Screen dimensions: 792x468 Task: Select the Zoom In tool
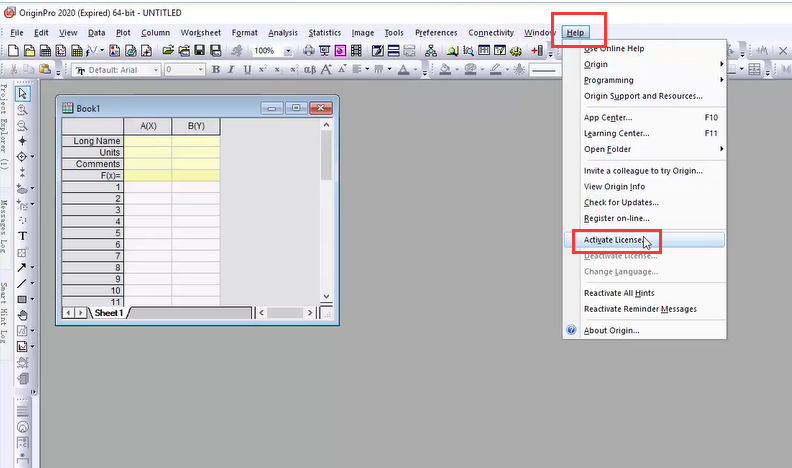[x=22, y=110]
